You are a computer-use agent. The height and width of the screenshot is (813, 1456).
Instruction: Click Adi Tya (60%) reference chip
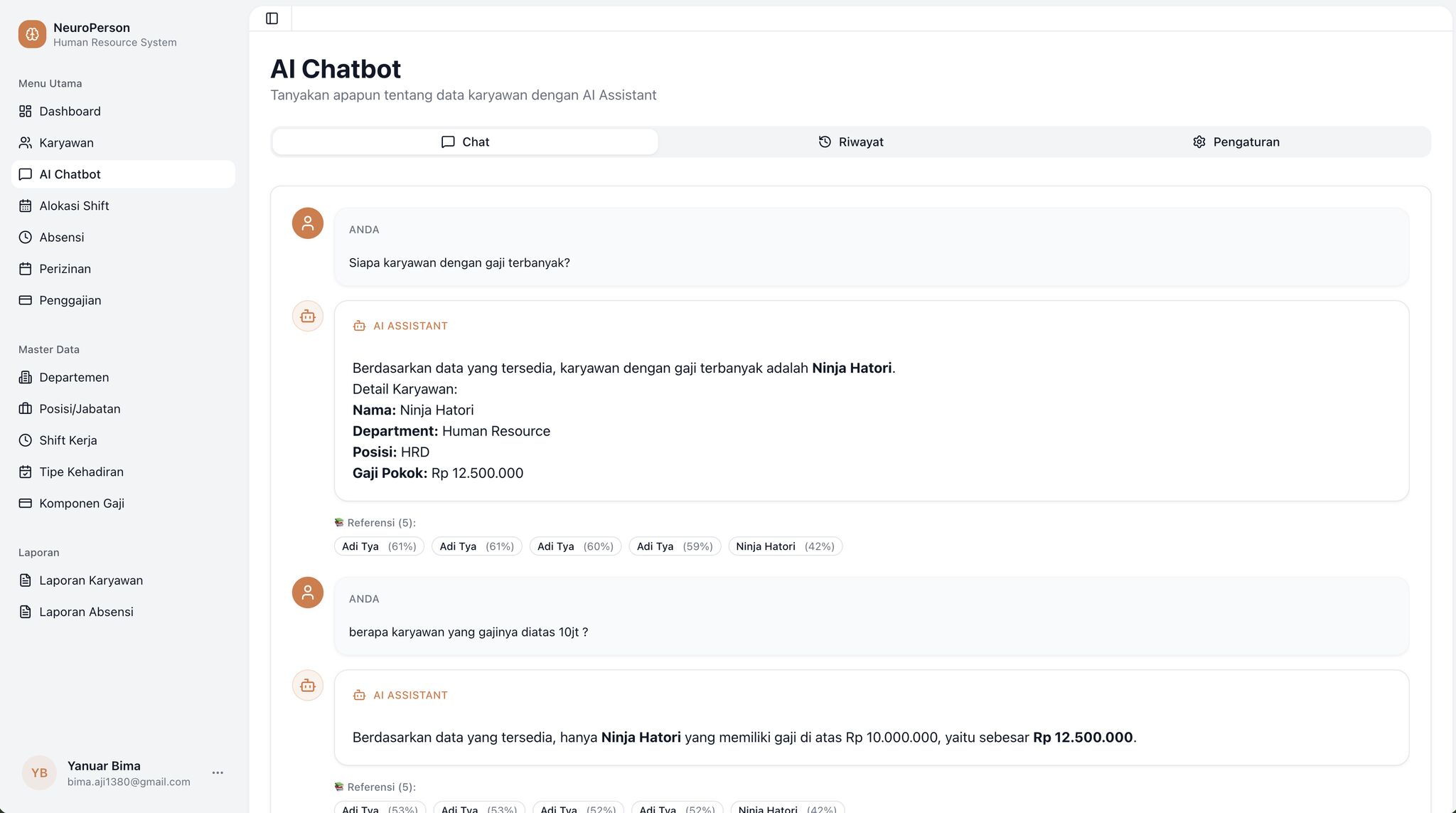tap(575, 546)
